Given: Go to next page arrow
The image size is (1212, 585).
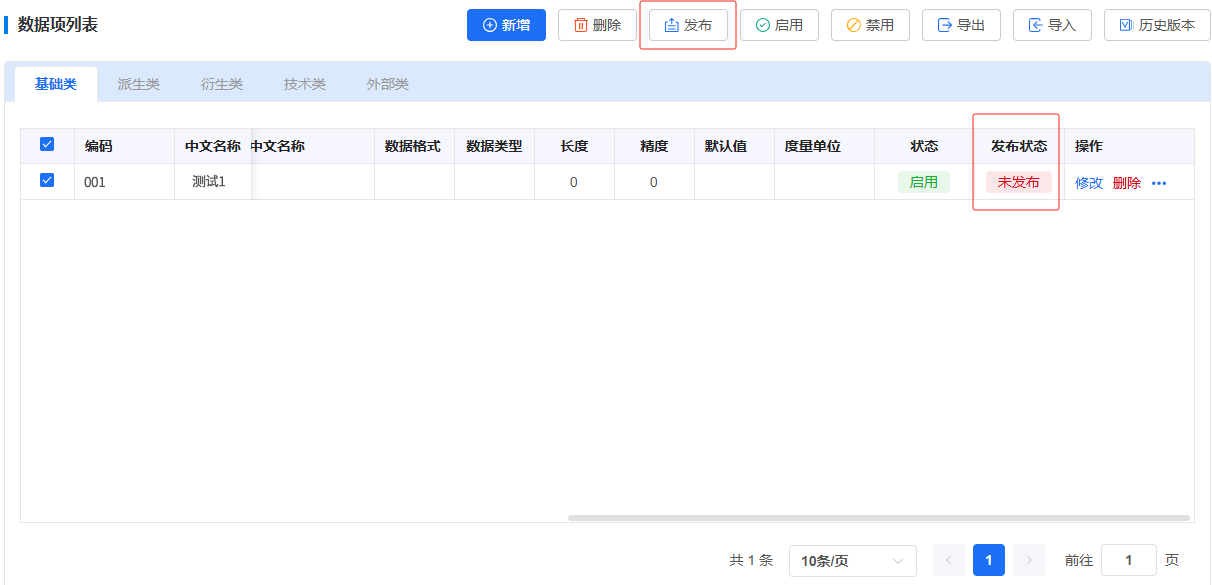Looking at the screenshot, I should (1029, 560).
